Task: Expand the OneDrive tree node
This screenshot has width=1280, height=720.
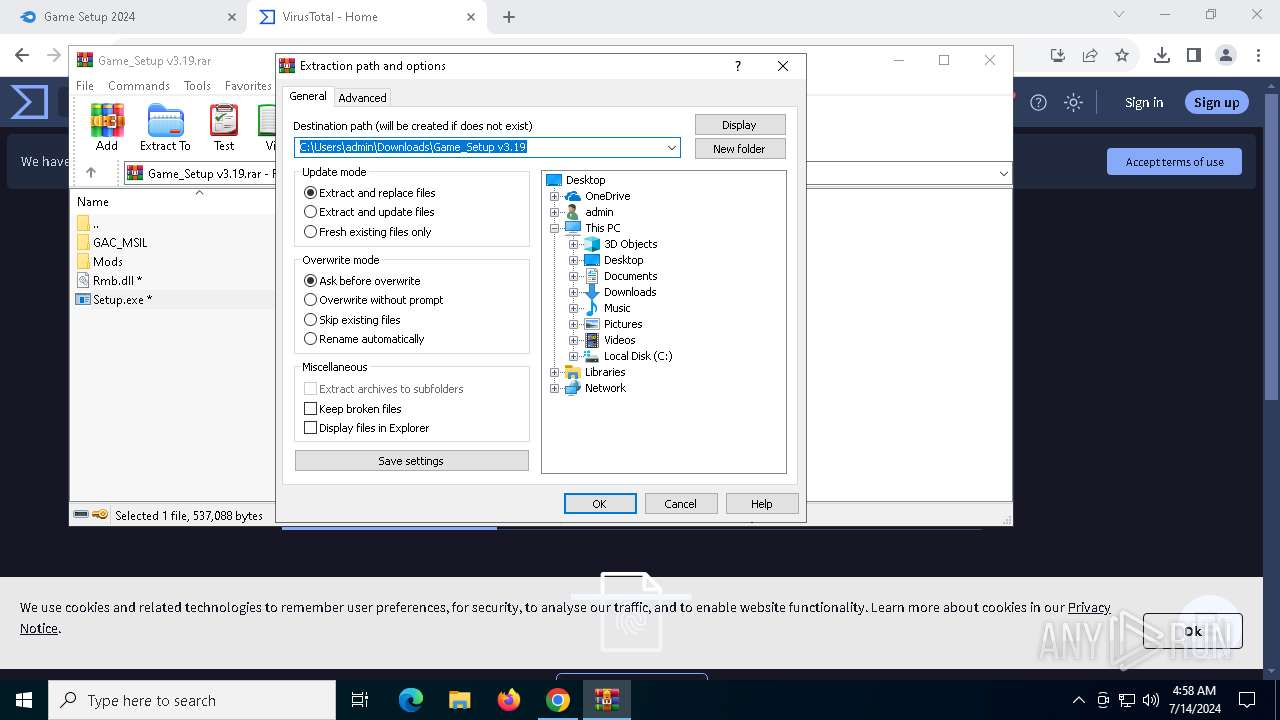Action: tap(555, 196)
